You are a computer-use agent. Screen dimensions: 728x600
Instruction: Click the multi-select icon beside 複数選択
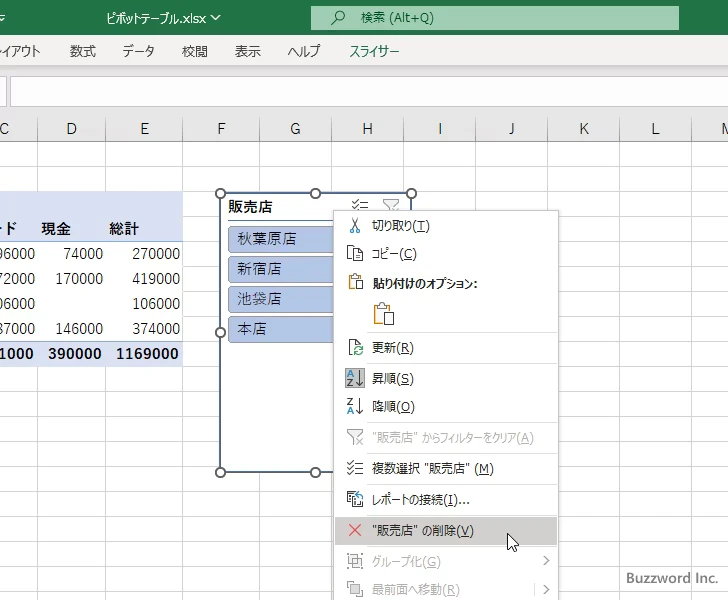click(355, 468)
